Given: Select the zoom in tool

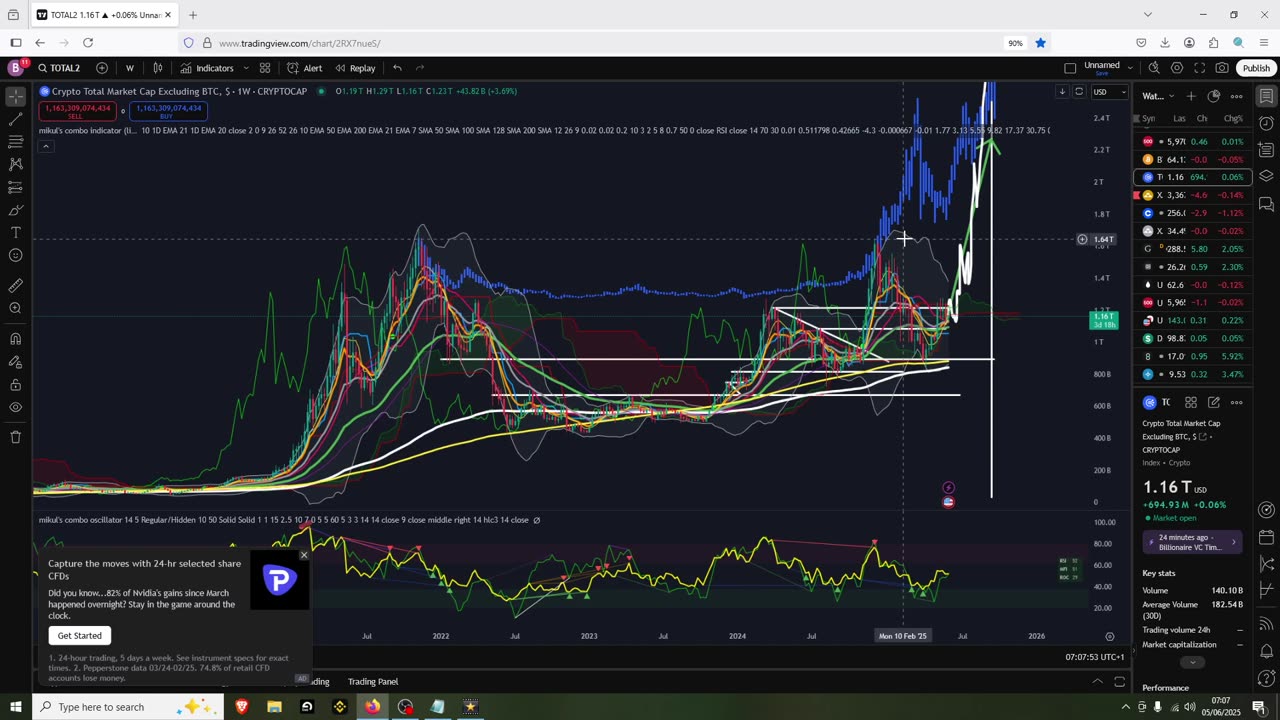Looking at the screenshot, I should click(15, 308).
